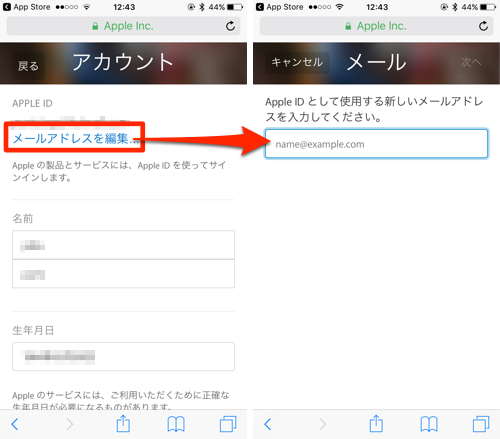The height and width of the screenshot is (439, 500).
Task: Tap back chevron in left Safari toolbar
Action: 15,424
